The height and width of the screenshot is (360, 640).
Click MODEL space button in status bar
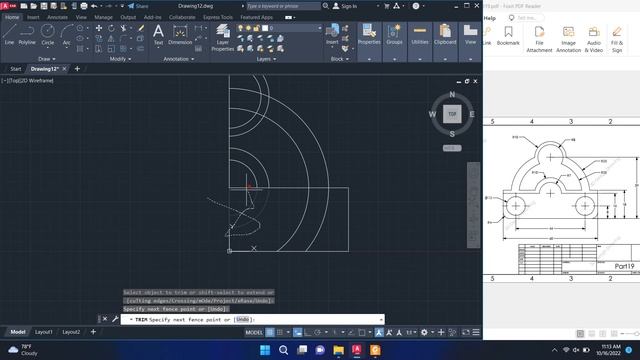(x=254, y=332)
